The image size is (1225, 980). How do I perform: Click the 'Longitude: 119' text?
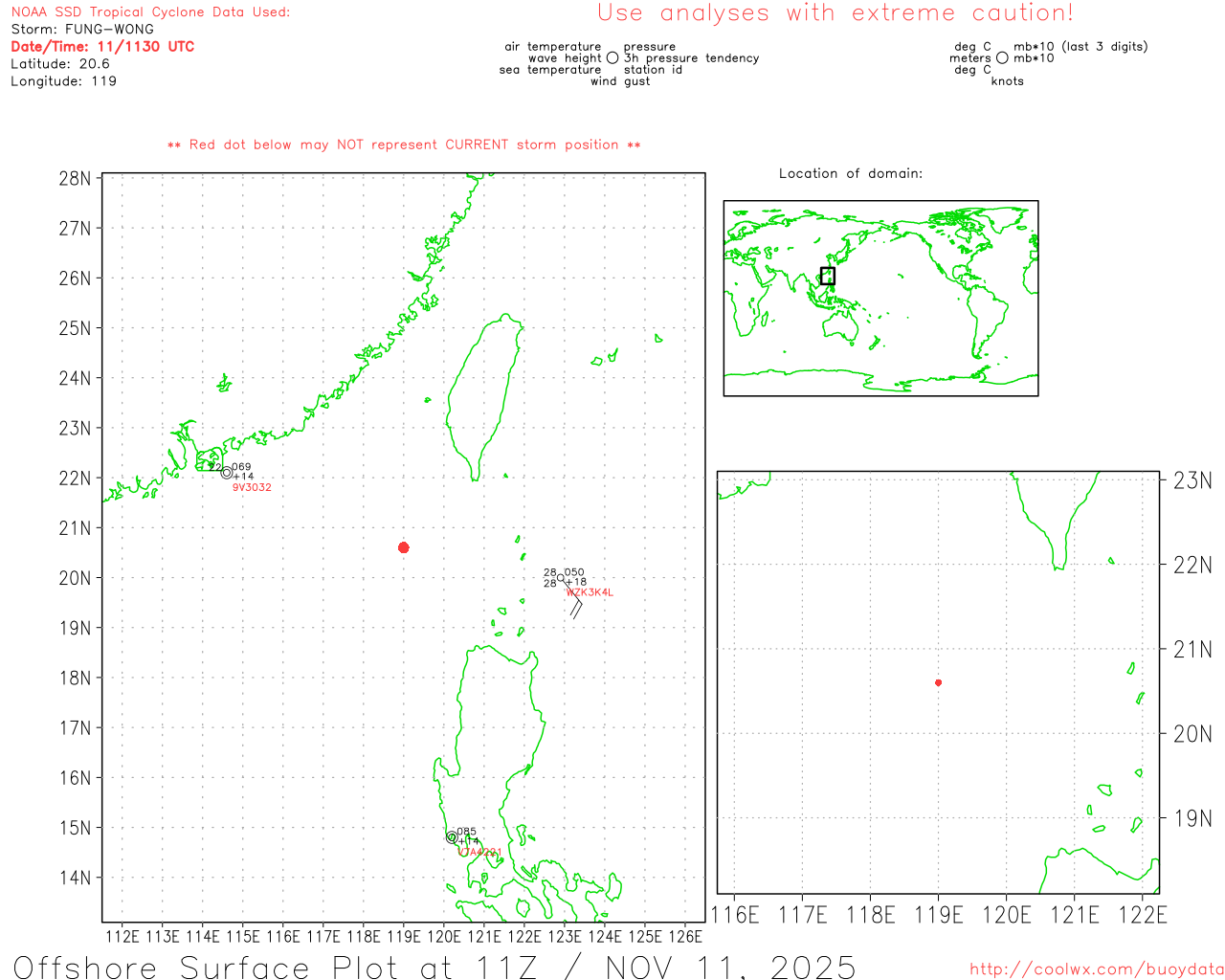click(63, 81)
